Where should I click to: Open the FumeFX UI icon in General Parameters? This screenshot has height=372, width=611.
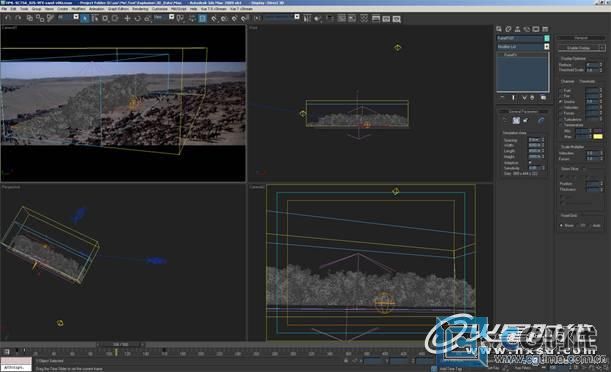[516, 120]
